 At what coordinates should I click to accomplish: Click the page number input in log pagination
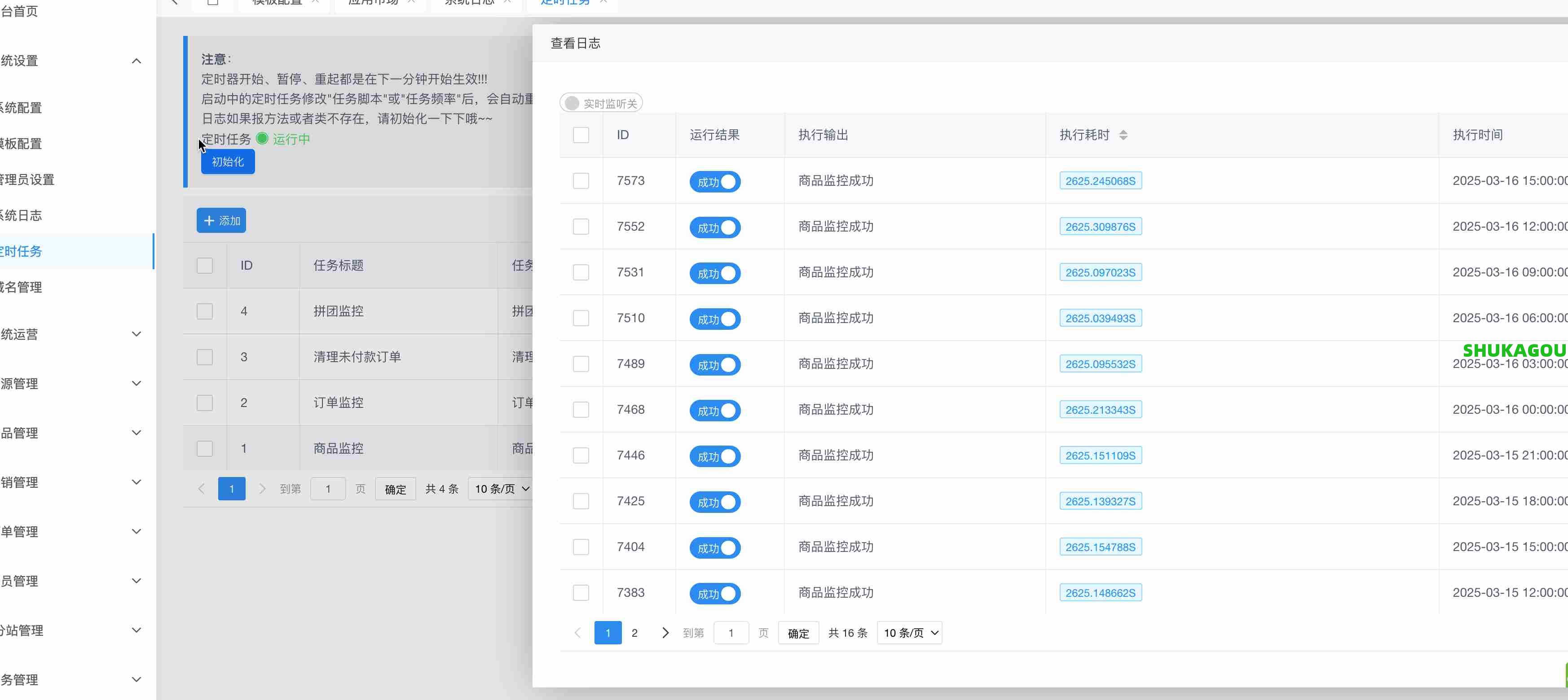pos(731,633)
